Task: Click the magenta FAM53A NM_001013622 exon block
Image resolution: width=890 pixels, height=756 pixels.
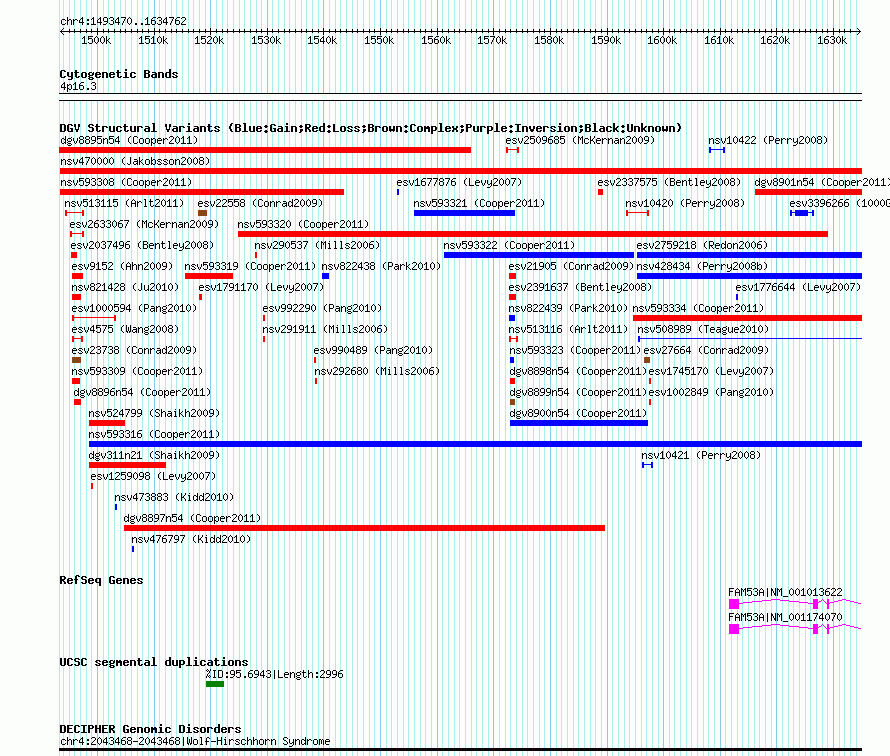Action: click(x=734, y=604)
